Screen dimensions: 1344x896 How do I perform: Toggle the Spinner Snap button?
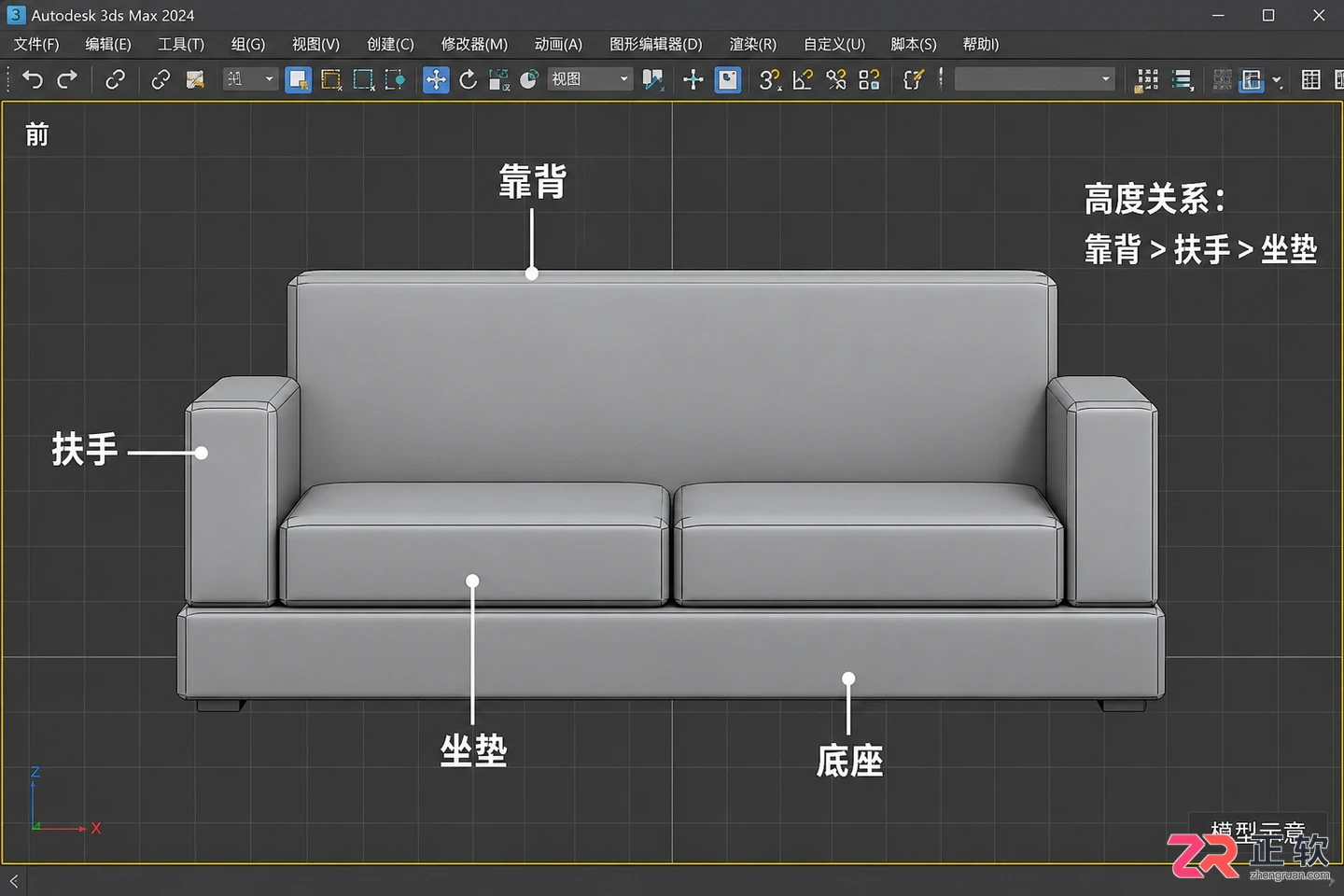click(869, 79)
